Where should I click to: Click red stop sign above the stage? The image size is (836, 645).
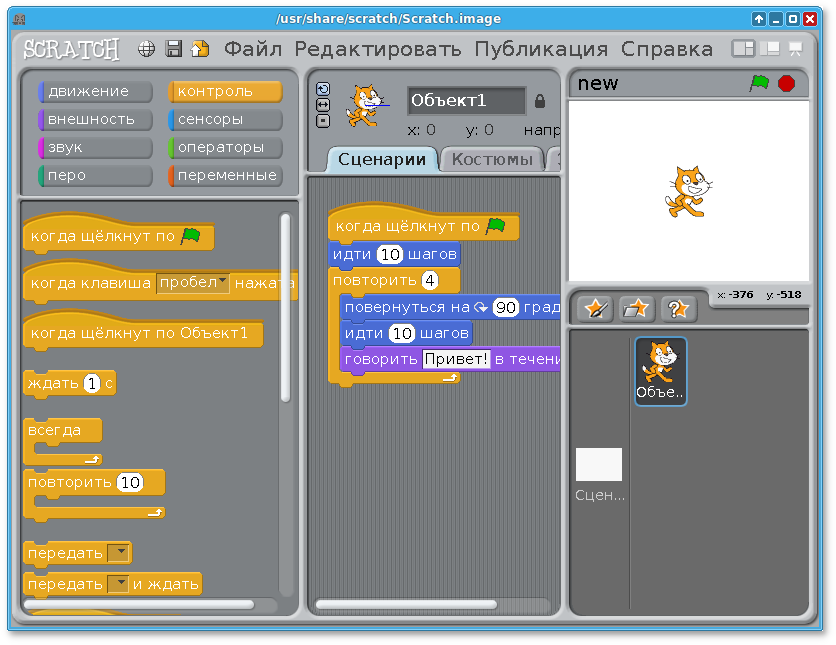click(x=786, y=83)
